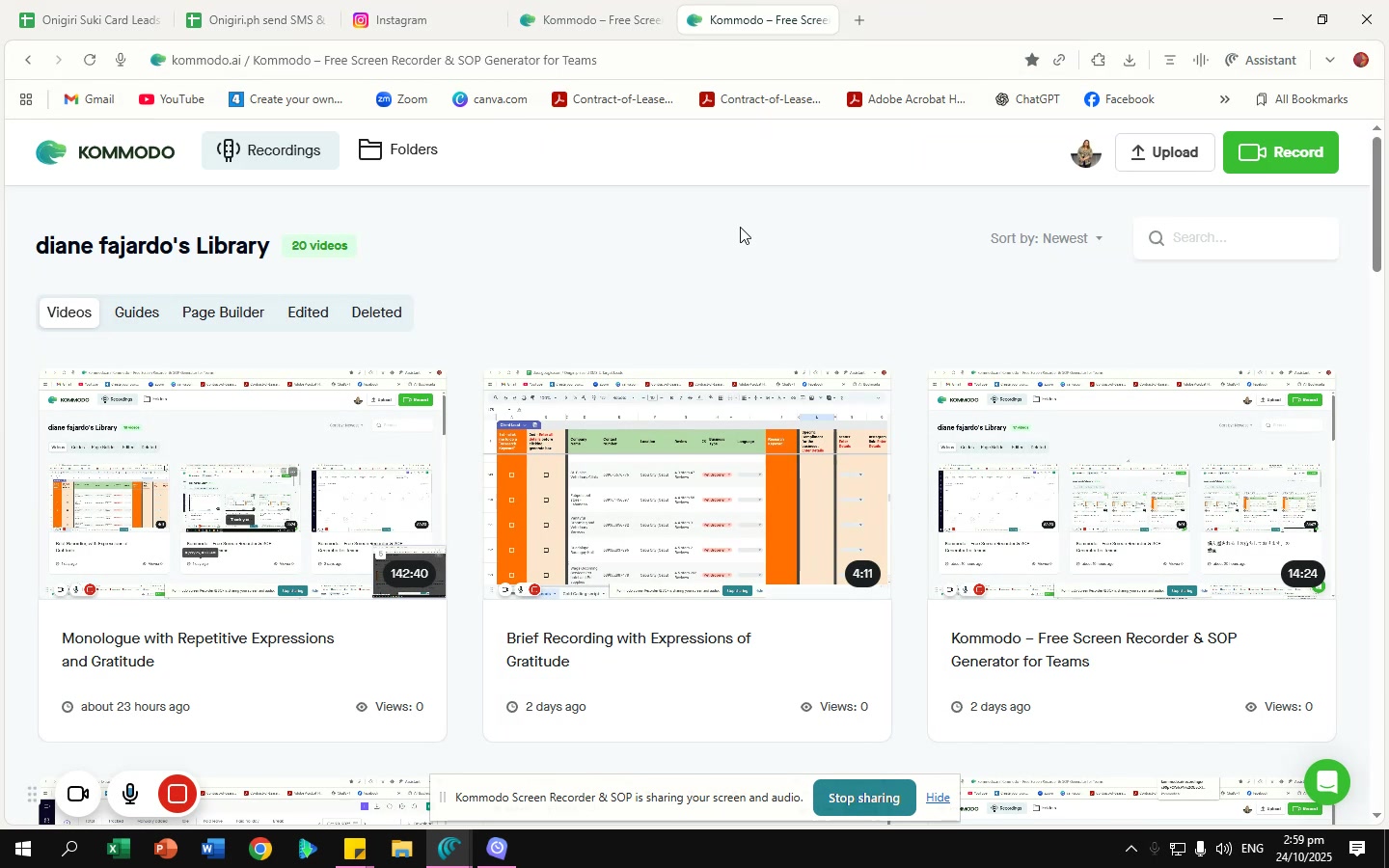Open the browser profile avatar
Viewport: 1389px width, 868px height.
click(1361, 60)
